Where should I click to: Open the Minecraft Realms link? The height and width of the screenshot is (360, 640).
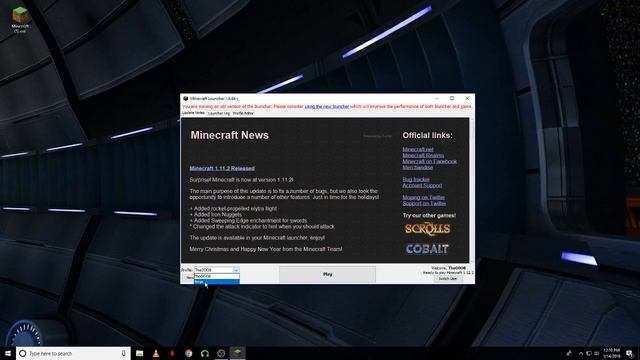423,156
